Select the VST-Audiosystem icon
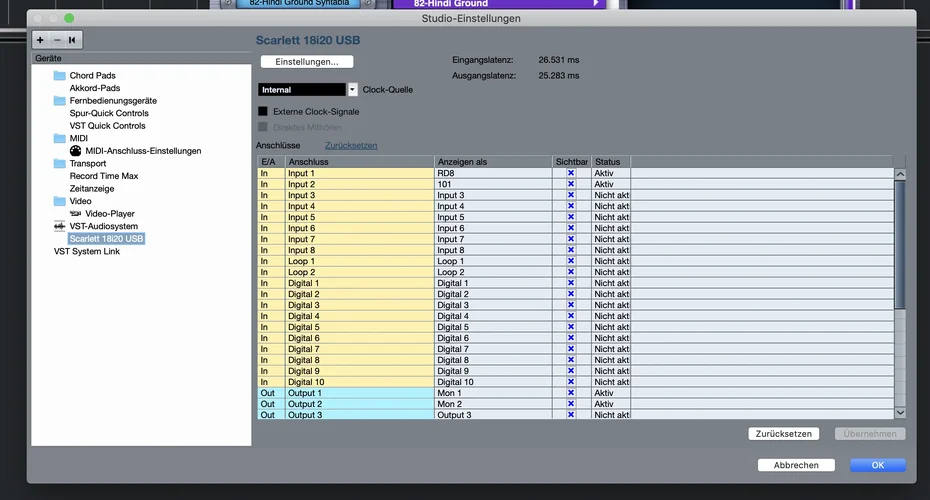The height and width of the screenshot is (500, 930). pyautogui.click(x=59, y=226)
